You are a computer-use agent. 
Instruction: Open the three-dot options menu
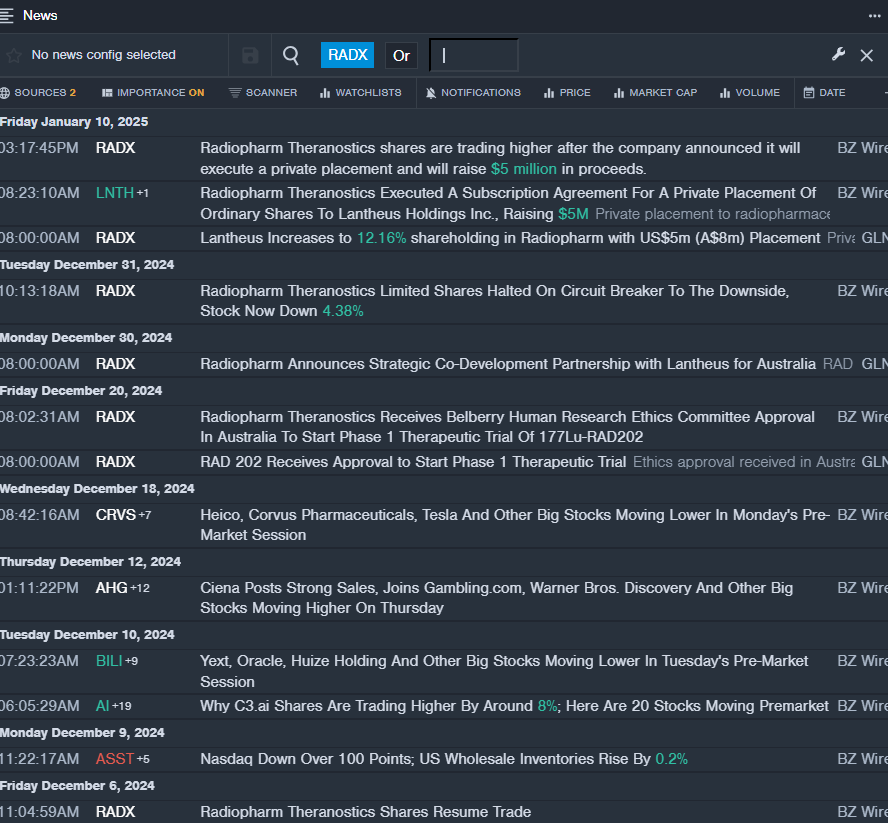874,16
